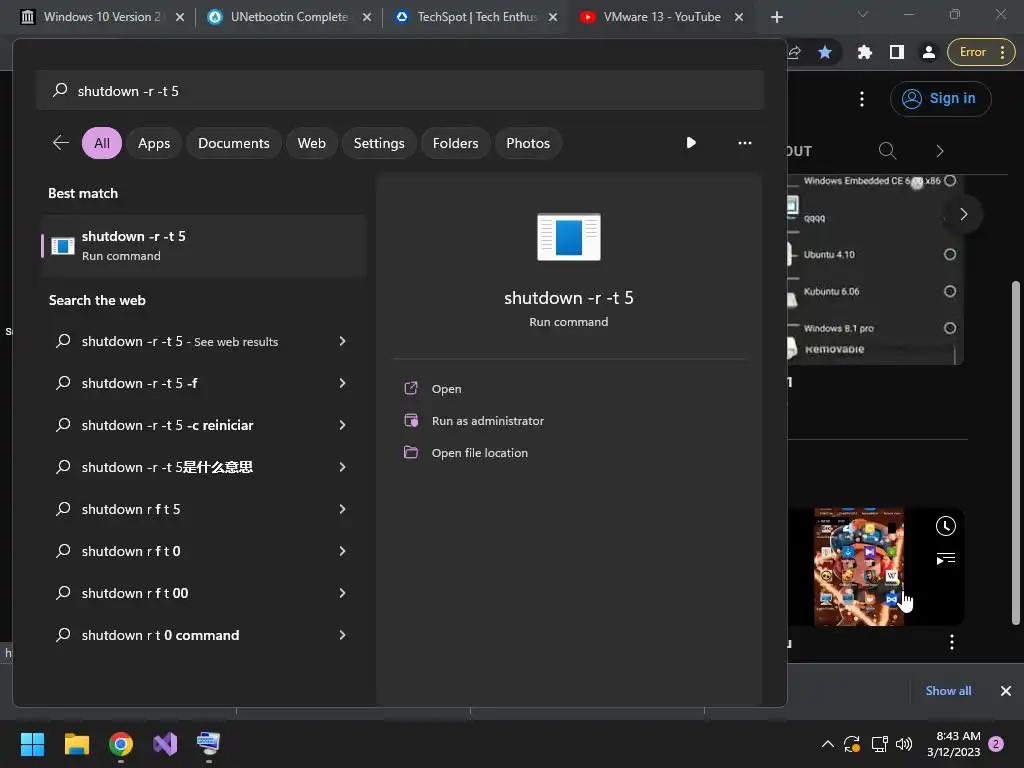Image resolution: width=1024 pixels, height=768 pixels.
Task: Expand the Chinese text suggestion chevron
Action: click(x=342, y=467)
